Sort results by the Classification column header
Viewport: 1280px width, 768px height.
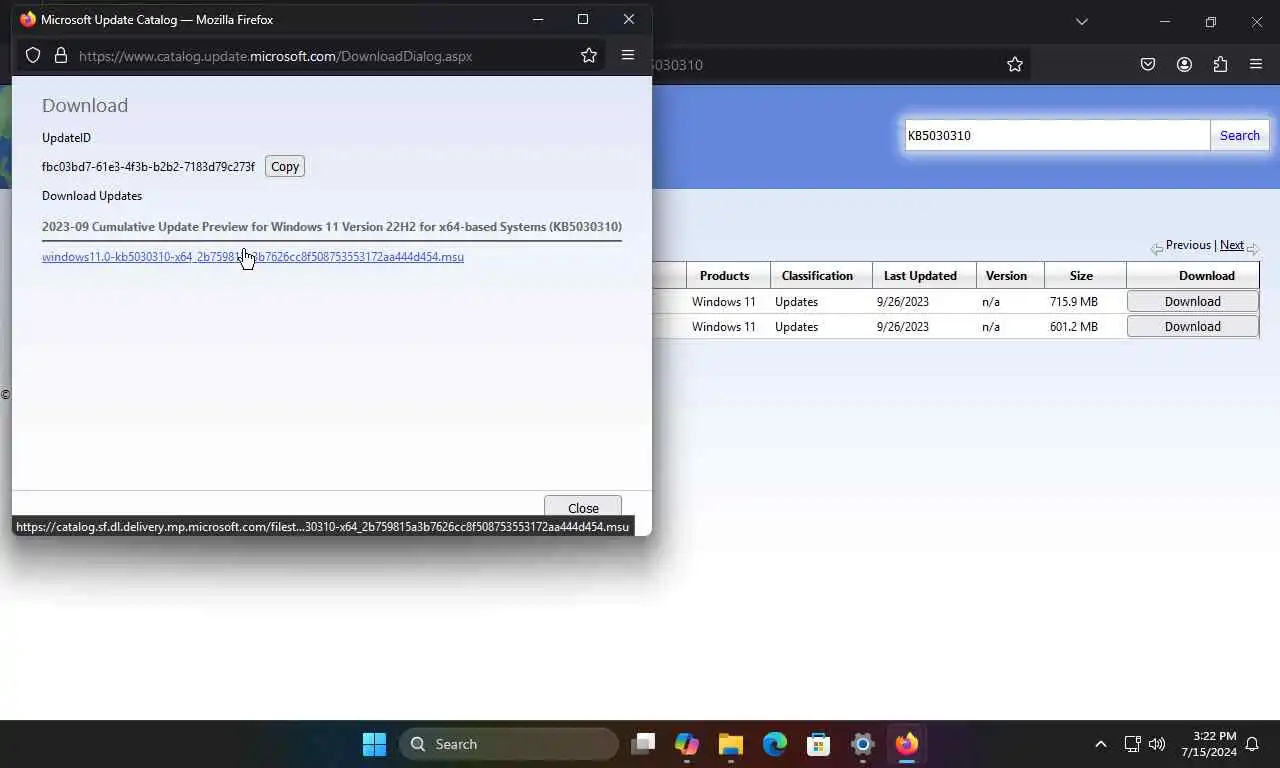817,276
